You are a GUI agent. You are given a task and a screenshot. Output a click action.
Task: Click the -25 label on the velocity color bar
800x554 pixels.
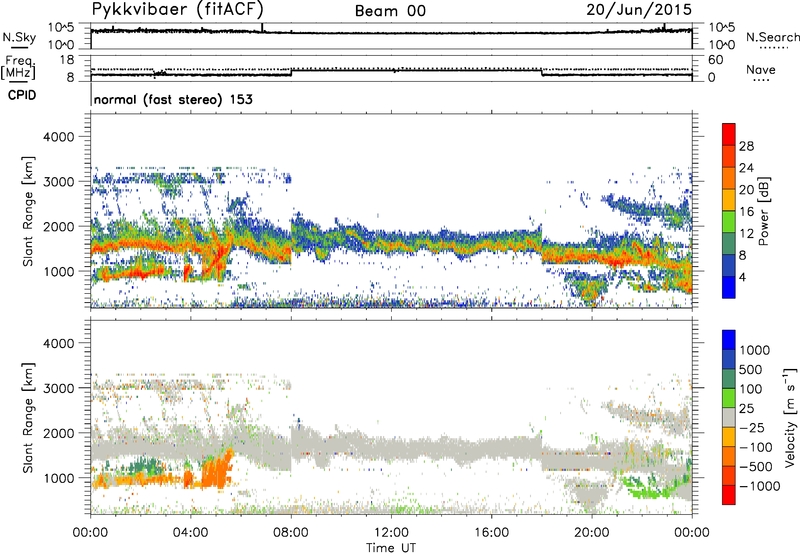pyautogui.click(x=751, y=428)
